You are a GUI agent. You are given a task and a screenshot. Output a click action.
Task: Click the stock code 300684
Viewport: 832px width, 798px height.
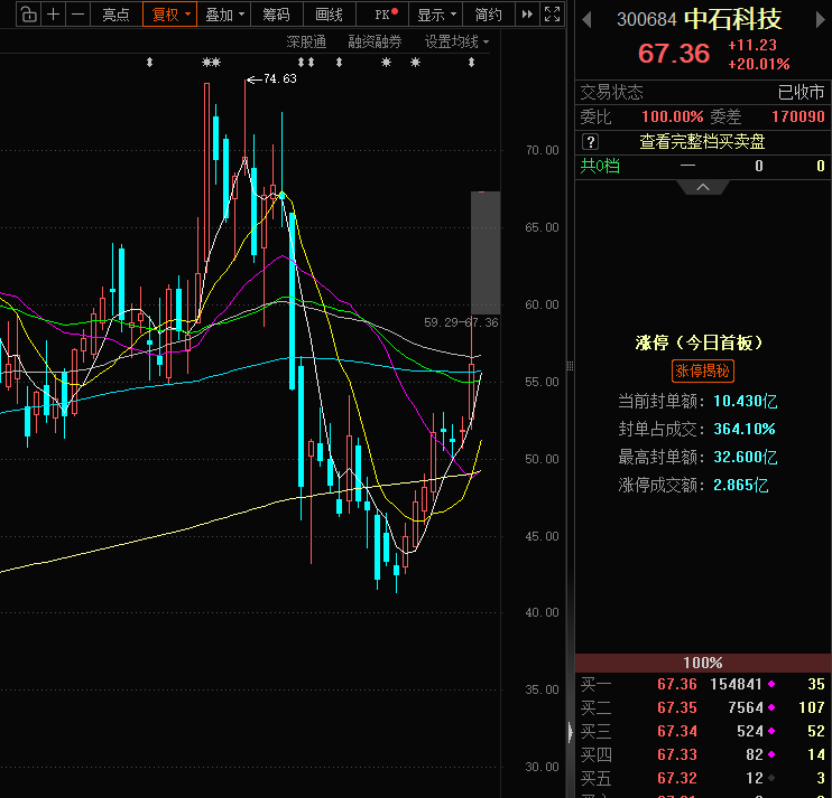pos(646,20)
